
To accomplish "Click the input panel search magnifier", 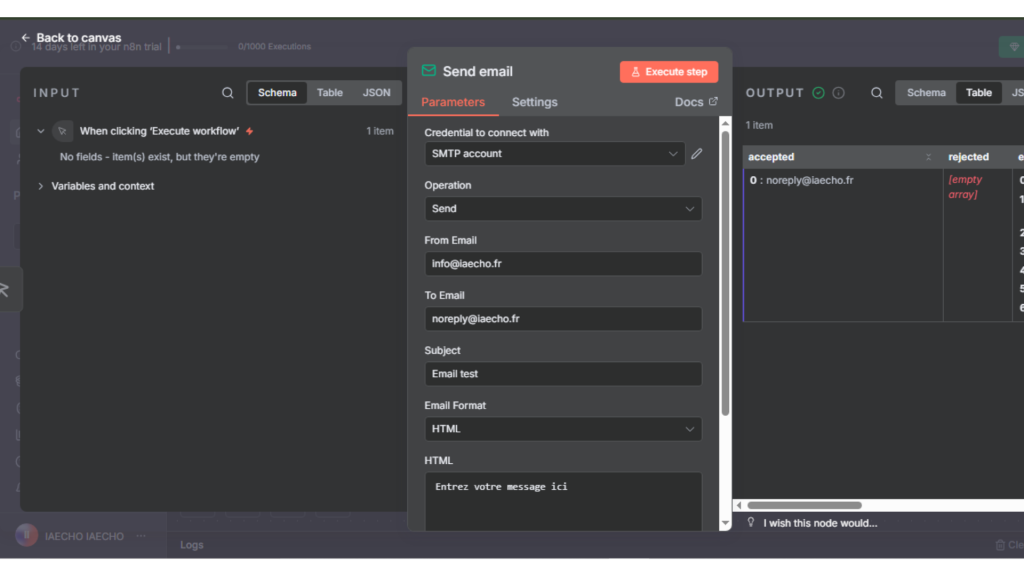I will pos(227,92).
